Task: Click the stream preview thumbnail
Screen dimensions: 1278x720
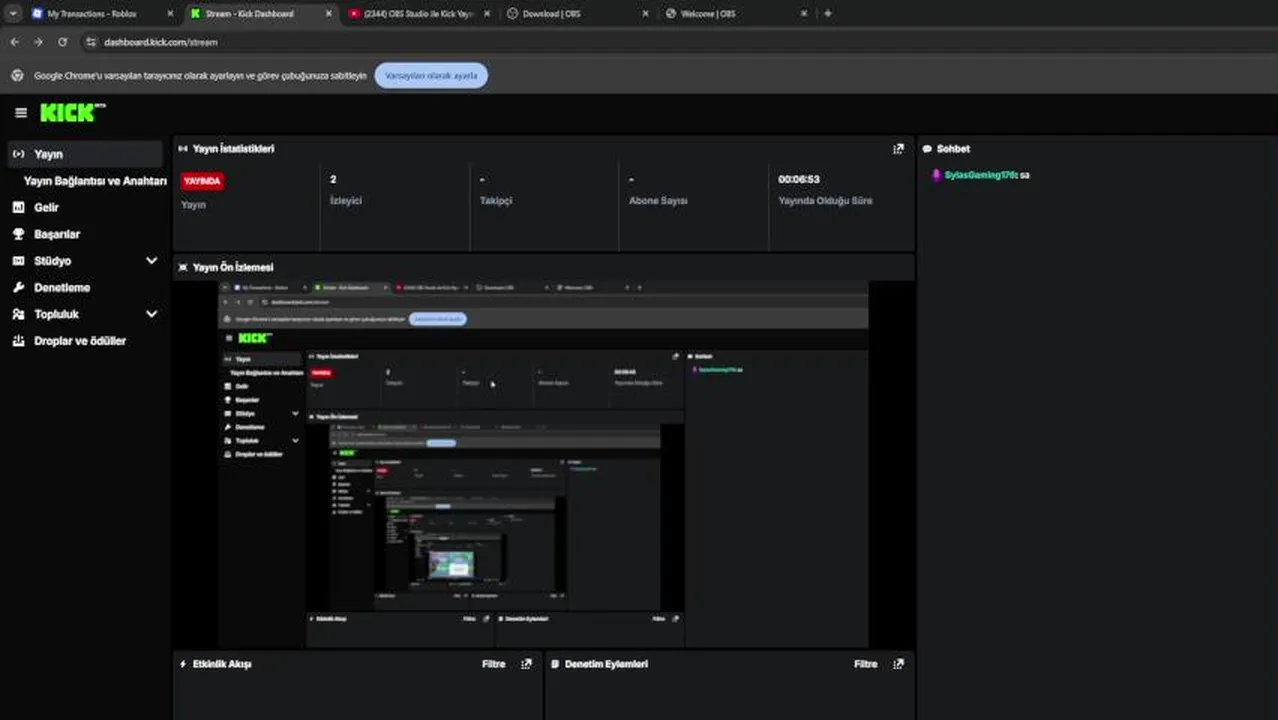Action: pos(543,464)
